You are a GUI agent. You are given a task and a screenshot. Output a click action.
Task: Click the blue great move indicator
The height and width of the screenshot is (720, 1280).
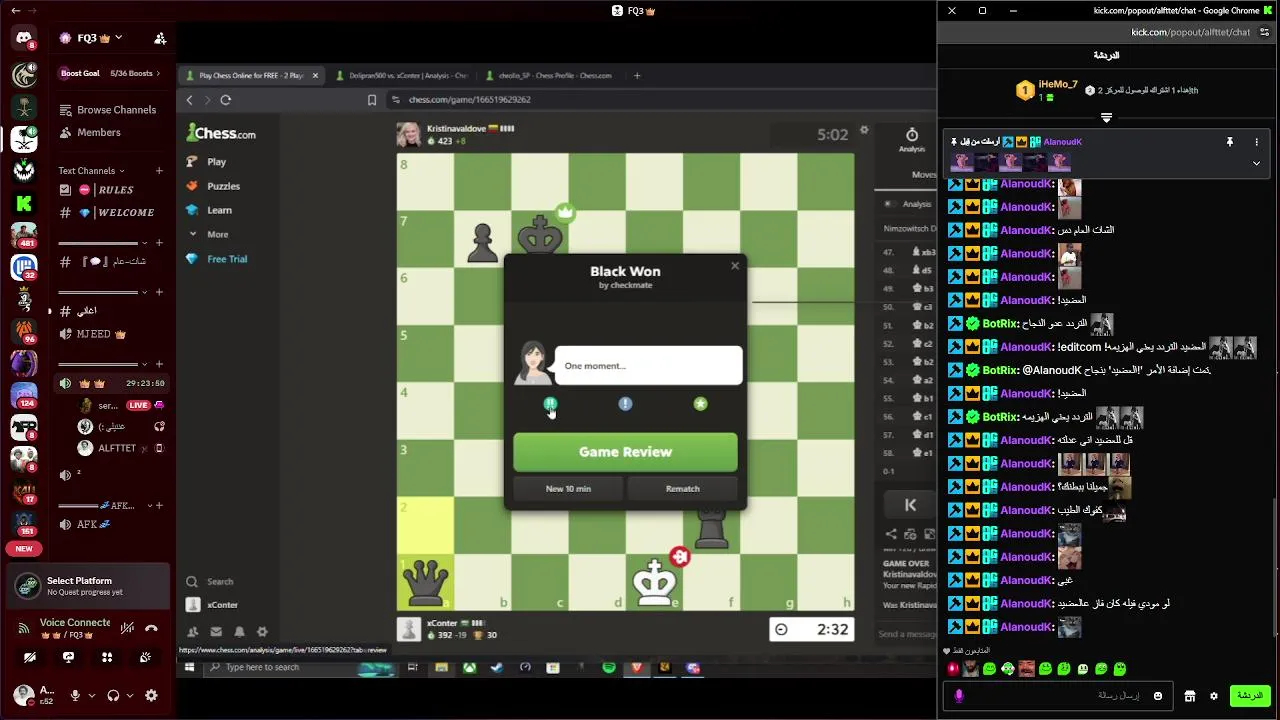click(x=625, y=404)
